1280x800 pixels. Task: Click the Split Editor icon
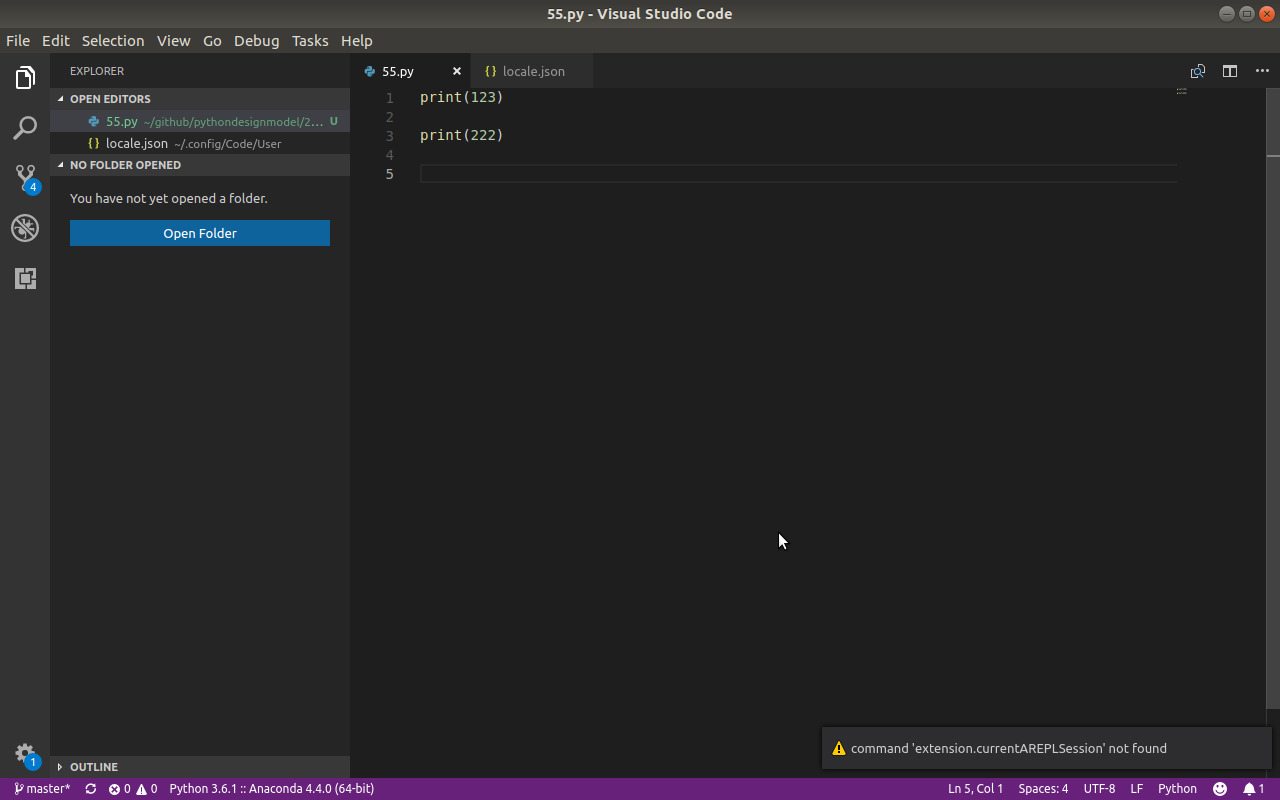[x=1229, y=71]
